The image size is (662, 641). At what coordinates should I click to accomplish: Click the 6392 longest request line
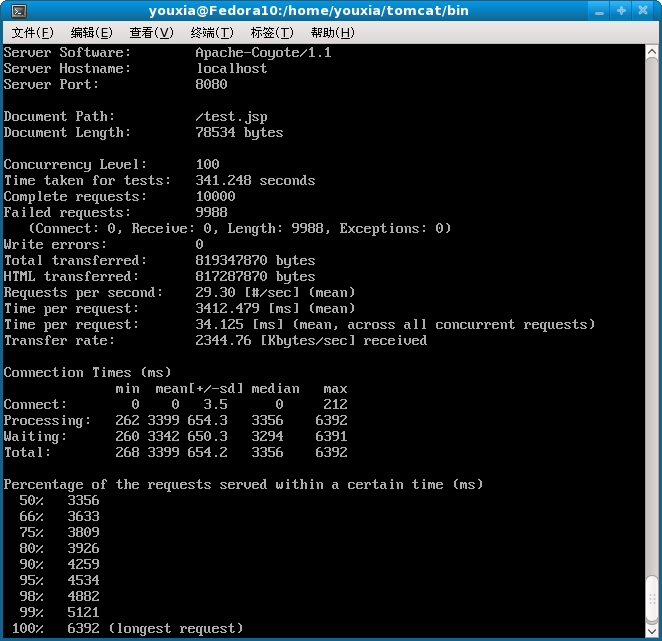pyautogui.click(x=128, y=629)
